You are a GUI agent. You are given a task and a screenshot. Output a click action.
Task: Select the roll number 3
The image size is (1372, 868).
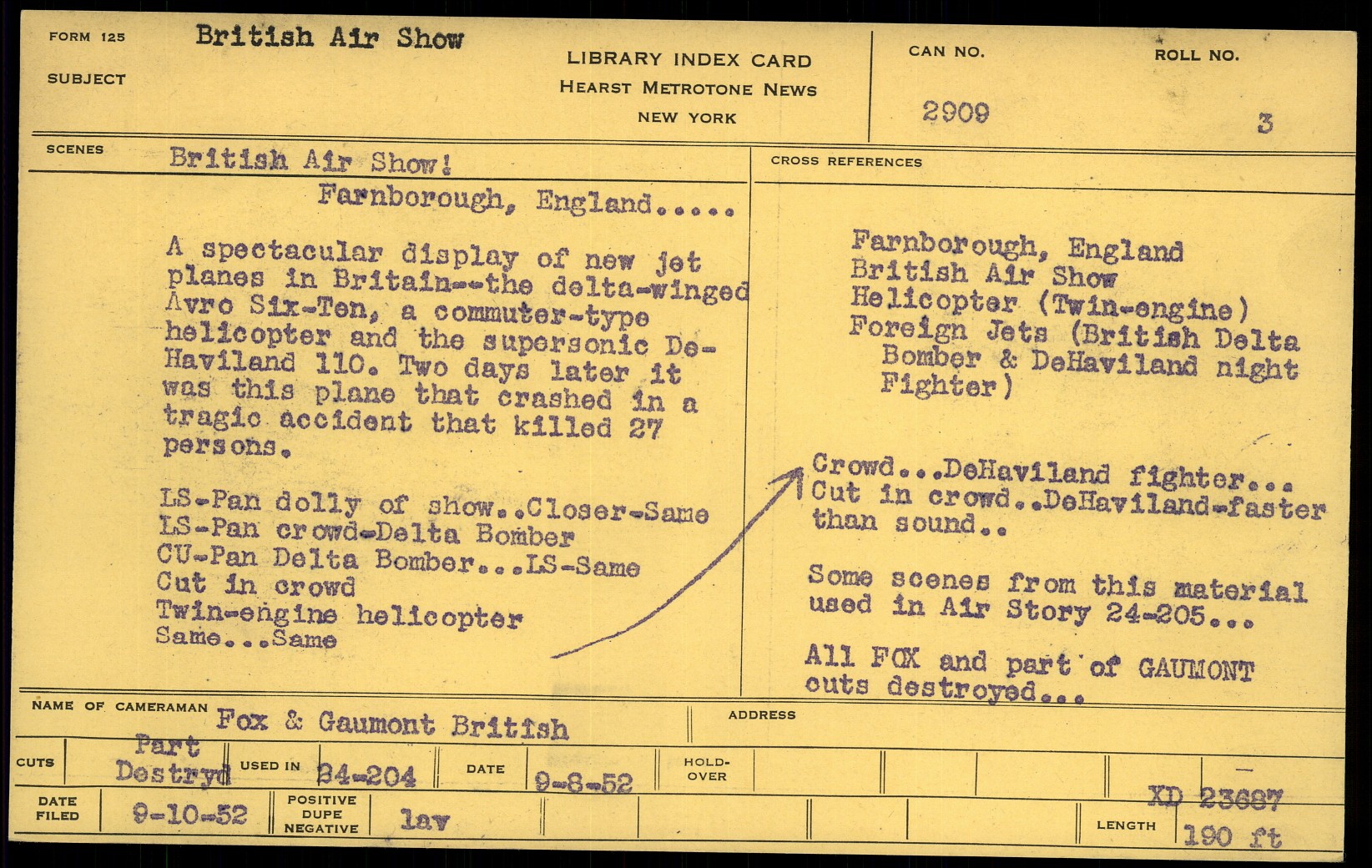(x=1264, y=124)
